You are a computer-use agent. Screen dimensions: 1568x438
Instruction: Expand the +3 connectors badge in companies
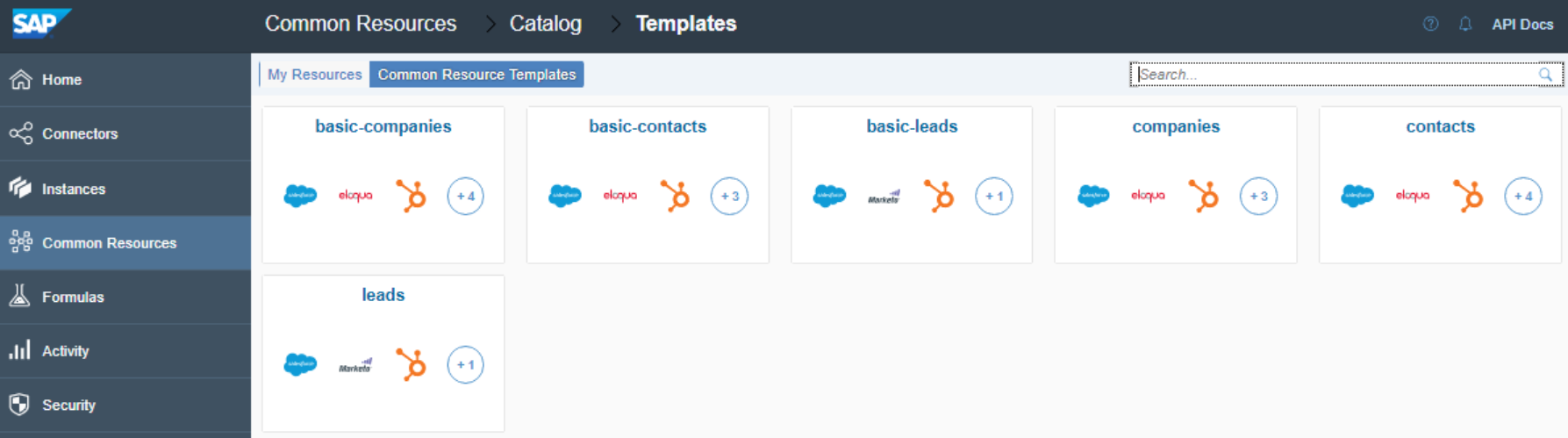point(1258,196)
